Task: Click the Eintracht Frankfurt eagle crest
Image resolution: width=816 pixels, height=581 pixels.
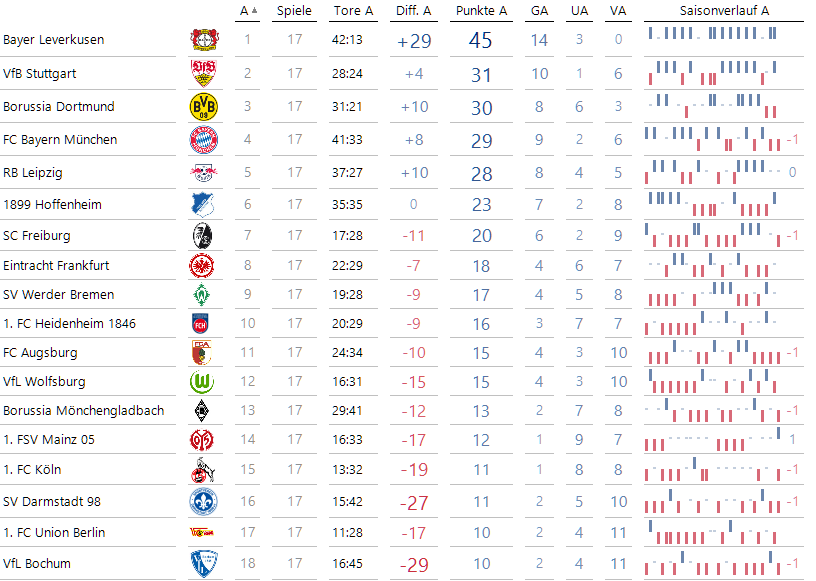Action: tap(203, 266)
